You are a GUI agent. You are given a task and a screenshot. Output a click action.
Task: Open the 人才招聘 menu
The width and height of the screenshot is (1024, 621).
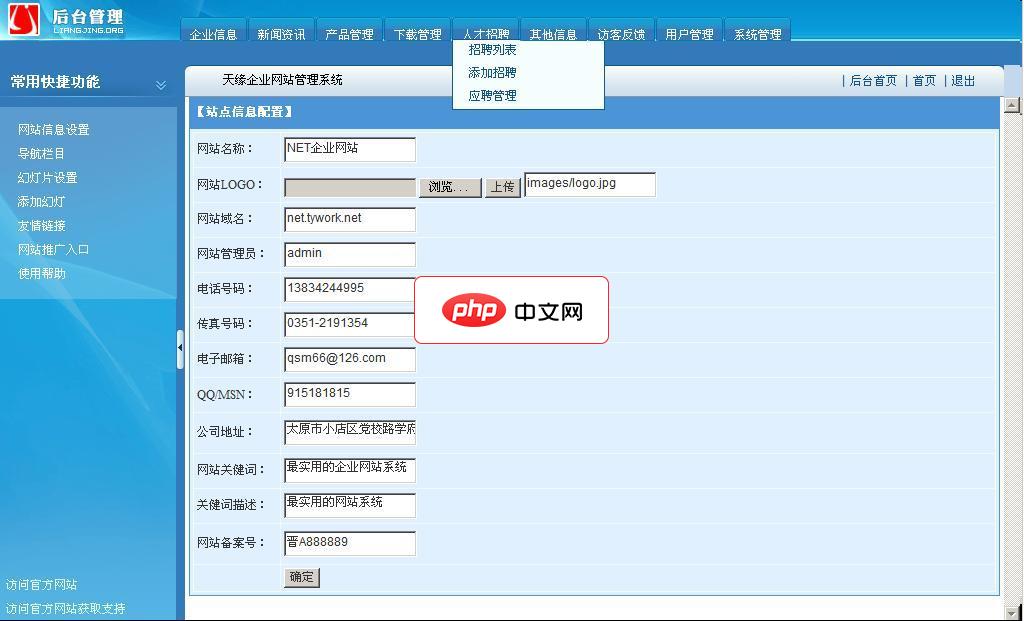pos(486,31)
